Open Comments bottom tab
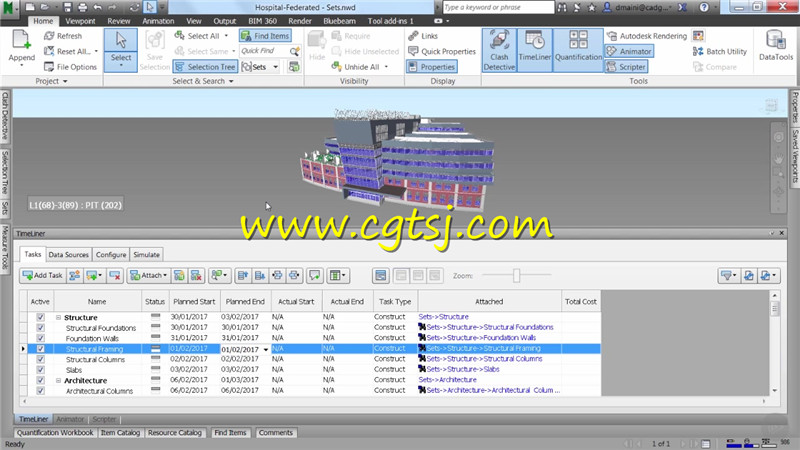Viewport: 800px width, 450px height. pos(276,433)
